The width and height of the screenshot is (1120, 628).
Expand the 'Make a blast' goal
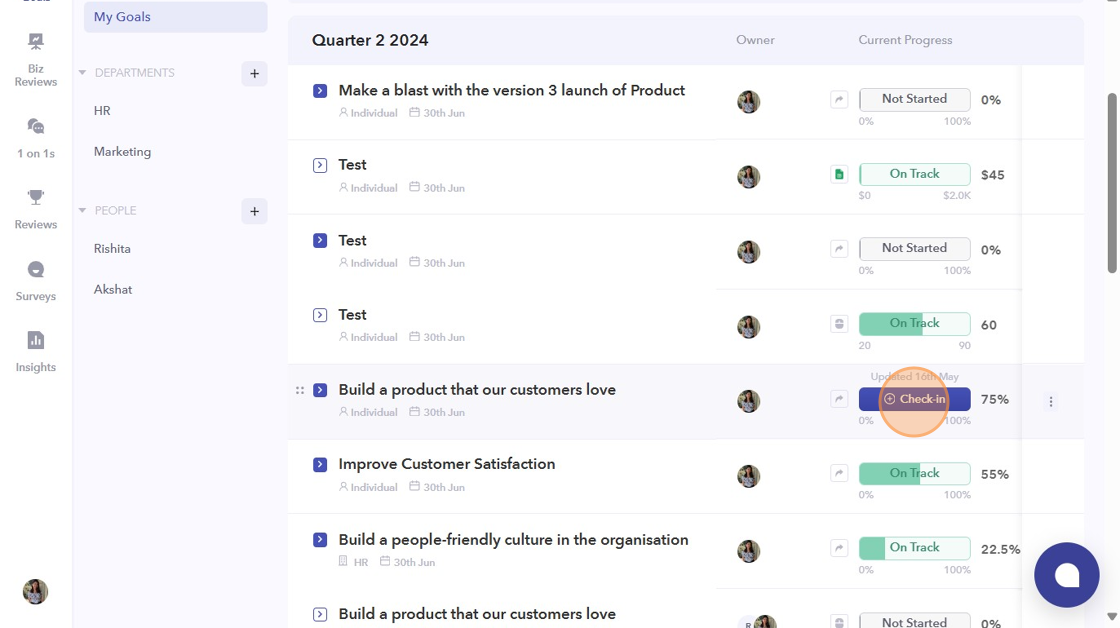320,91
